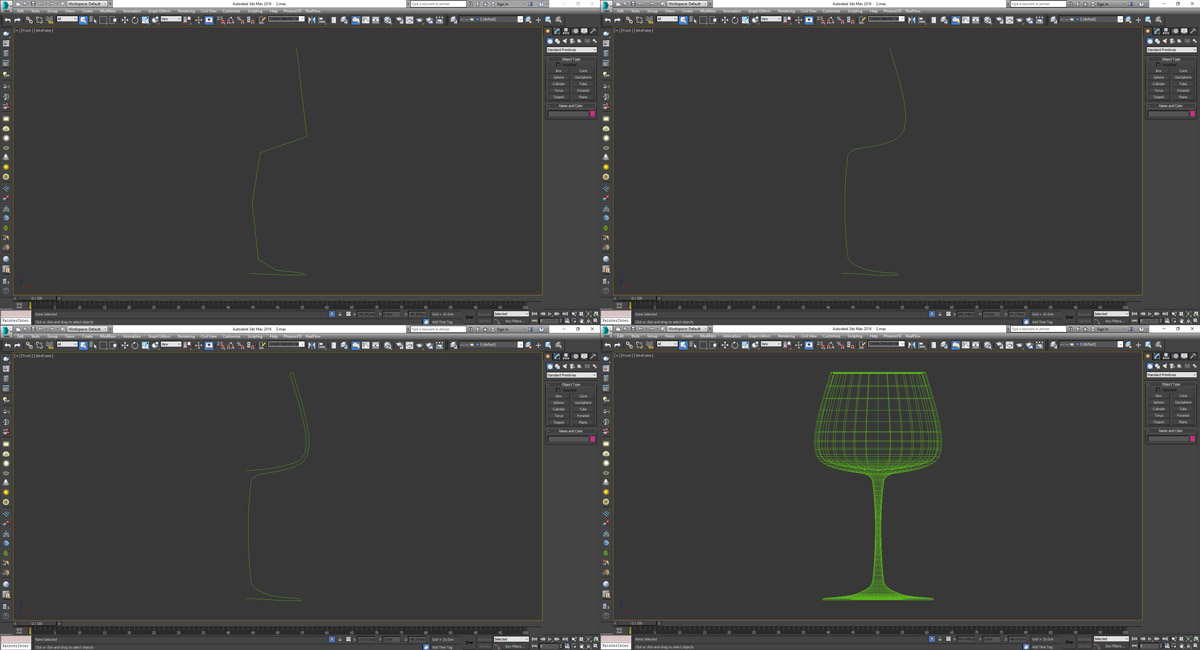
Task: Toggle AutoGrid in the double-outline spline window
Action: coord(558,390)
